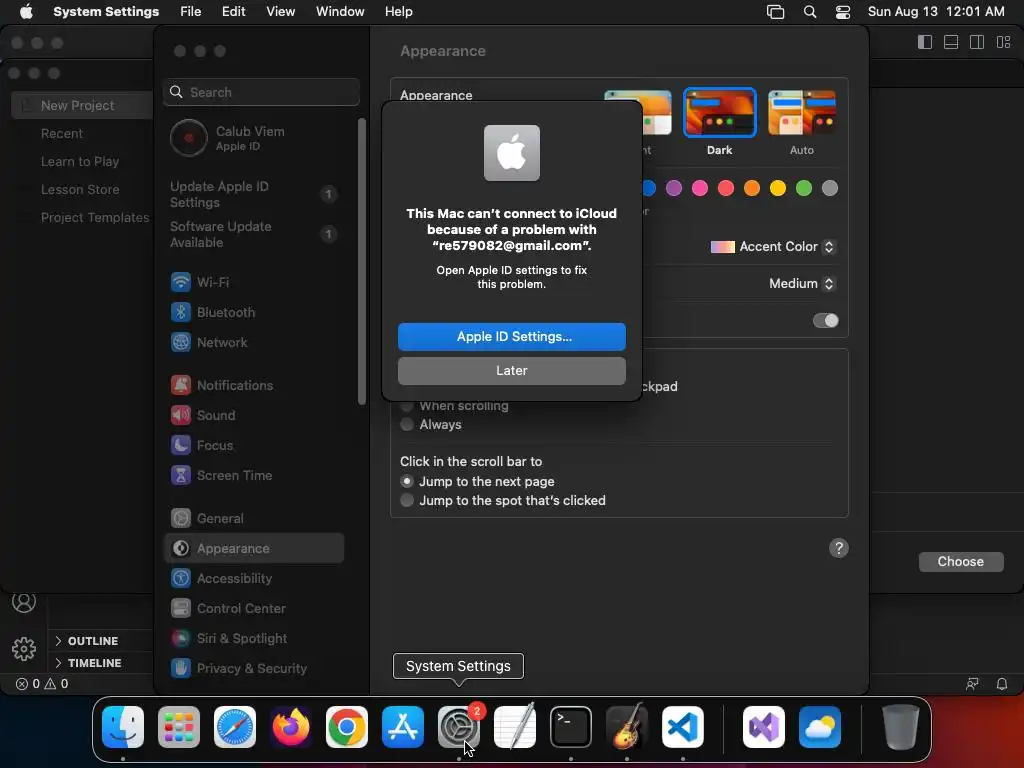Viewport: 1024px width, 768px height.
Task: Open Visual Studio Code in Dock
Action: point(682,727)
